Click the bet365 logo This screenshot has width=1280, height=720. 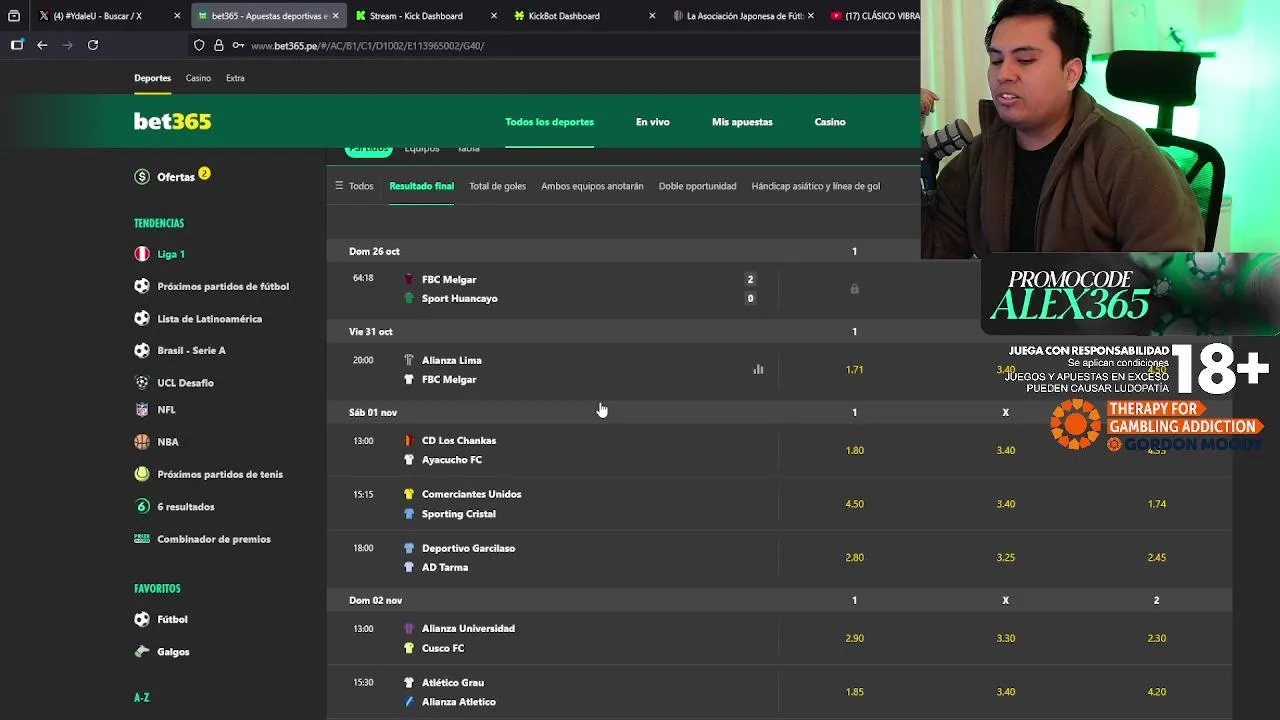pyautogui.click(x=173, y=121)
